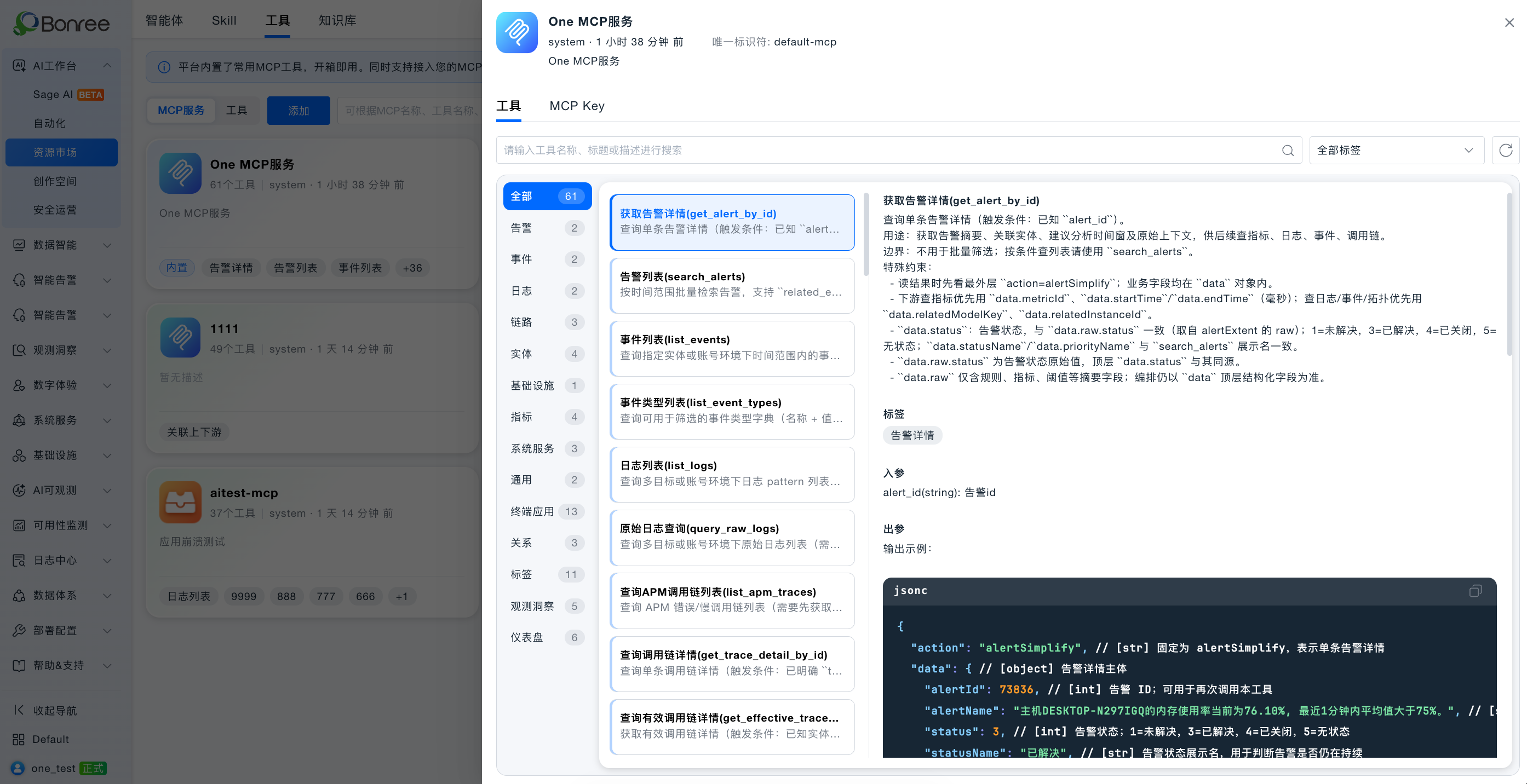The width and height of the screenshot is (1527, 784).
Task: Open the 资源市场 sidebar item
Action: tap(62, 152)
